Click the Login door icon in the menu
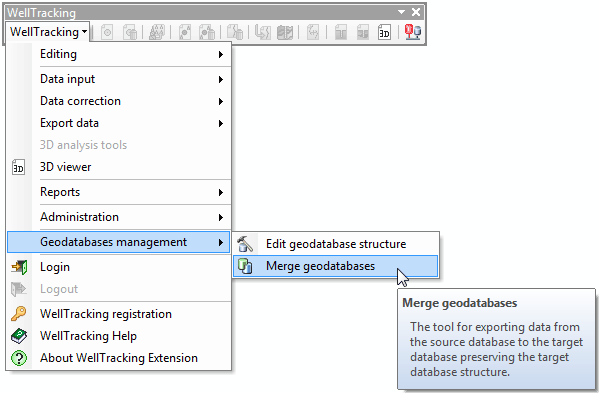The height and width of the screenshot is (393, 599). (x=19, y=267)
